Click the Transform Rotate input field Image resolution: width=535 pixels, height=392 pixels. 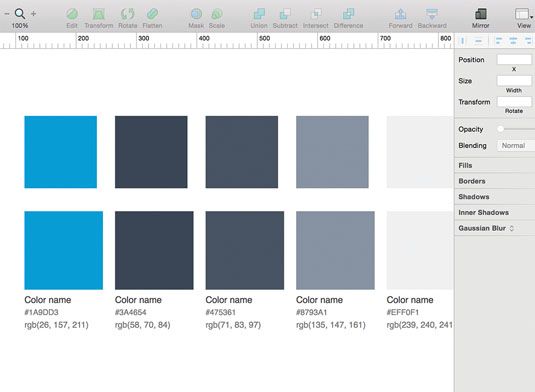tap(514, 101)
